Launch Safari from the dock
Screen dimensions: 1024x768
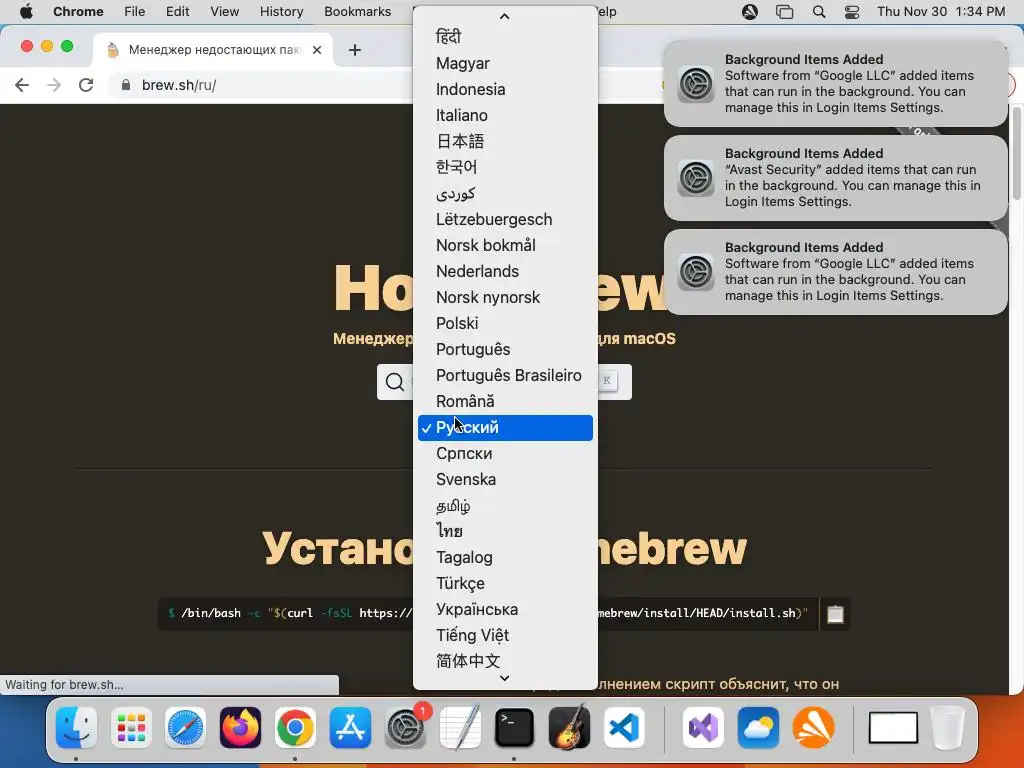[x=185, y=727]
